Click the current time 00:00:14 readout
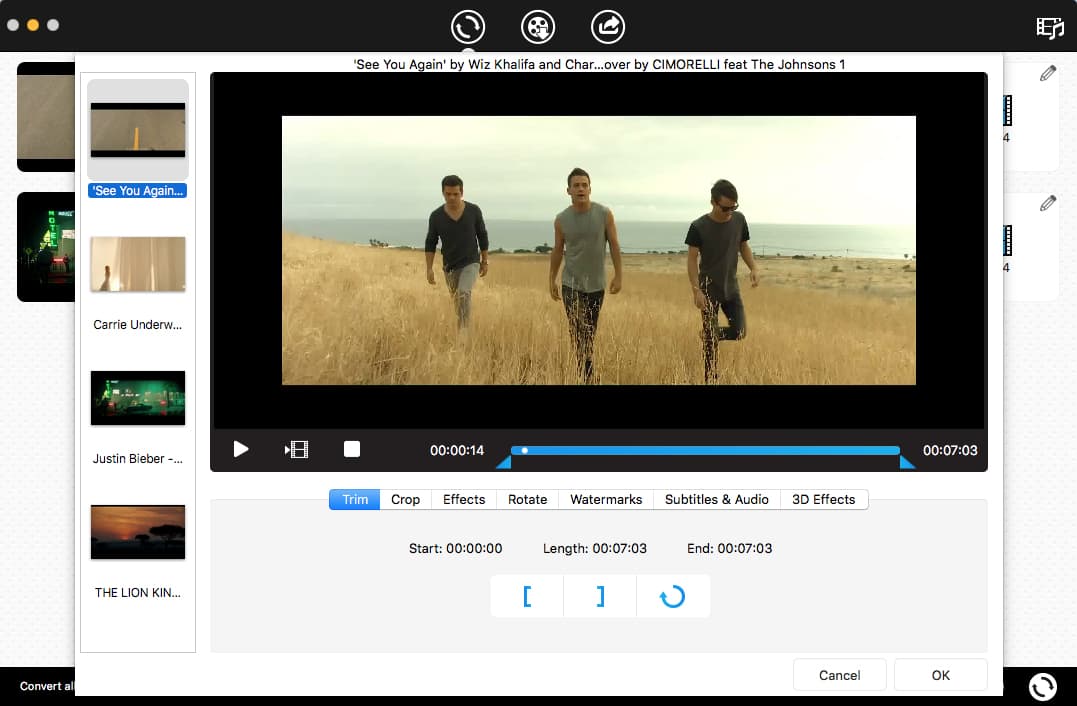The width and height of the screenshot is (1077, 706). [x=457, y=451]
